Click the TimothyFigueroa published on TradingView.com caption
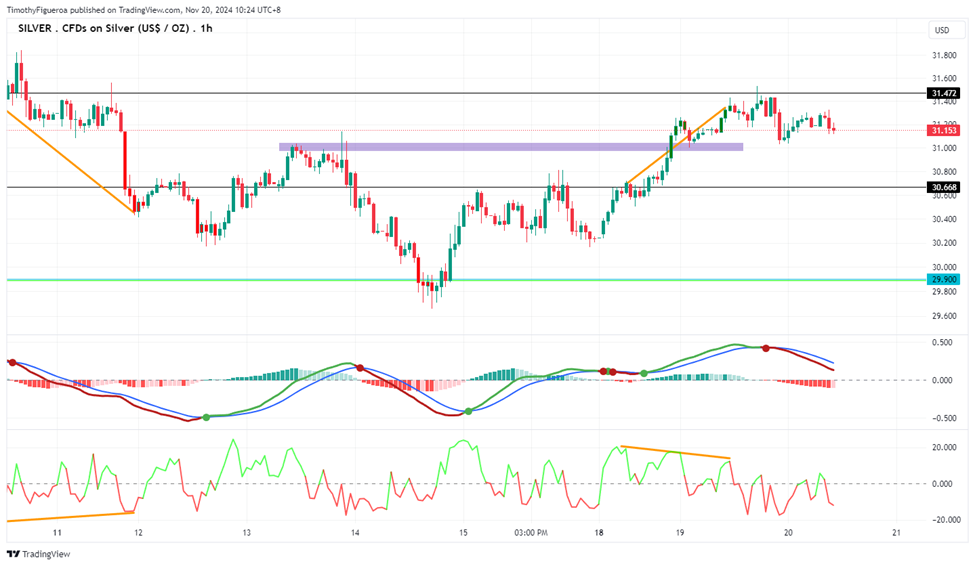 coord(144,10)
